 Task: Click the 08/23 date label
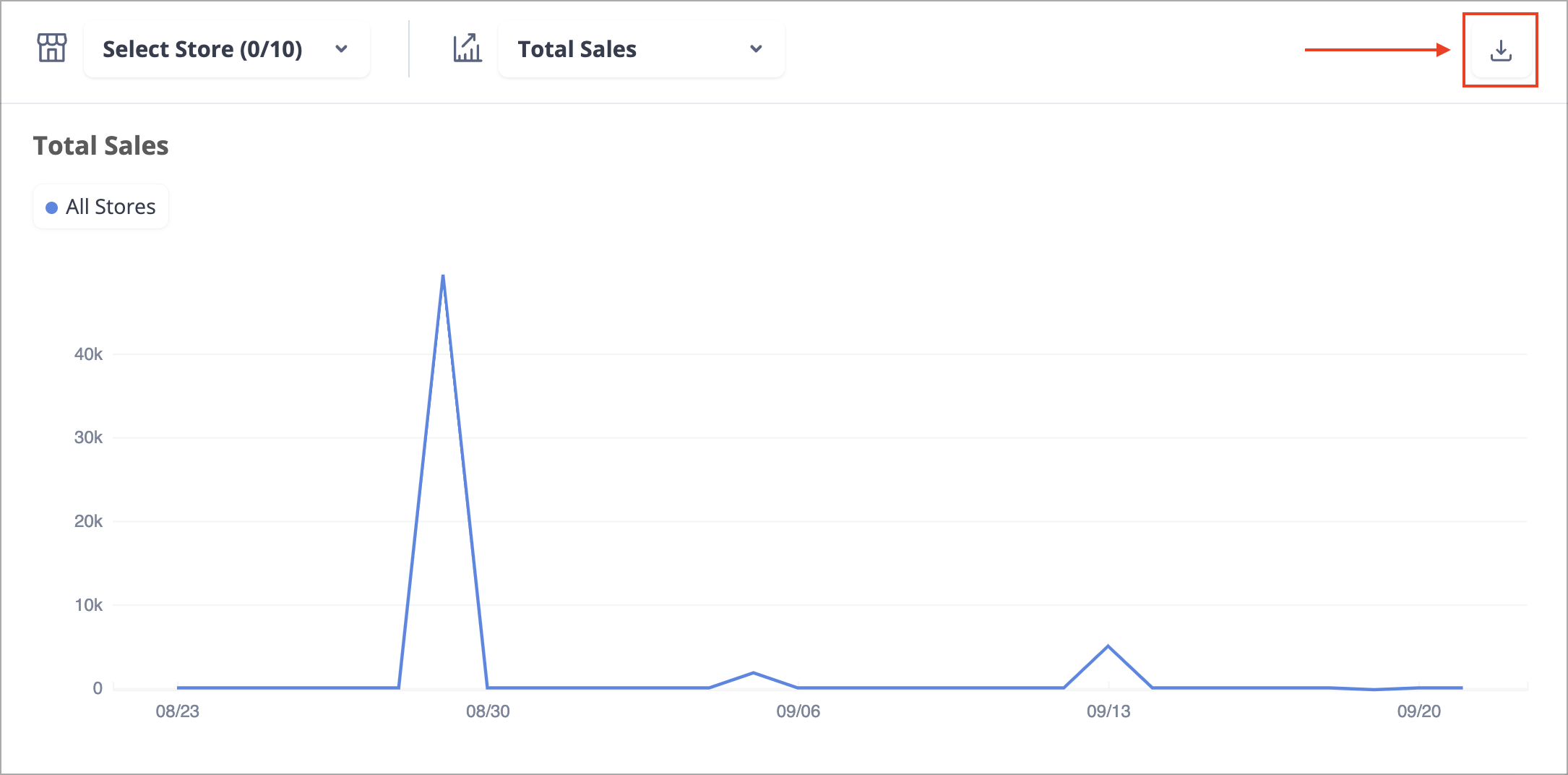[177, 711]
